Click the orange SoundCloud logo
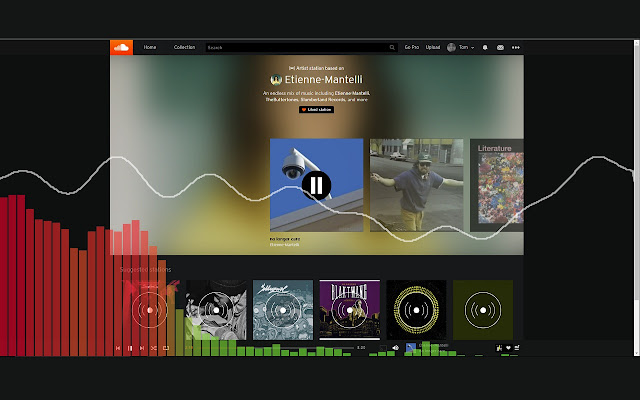 [x=121, y=47]
